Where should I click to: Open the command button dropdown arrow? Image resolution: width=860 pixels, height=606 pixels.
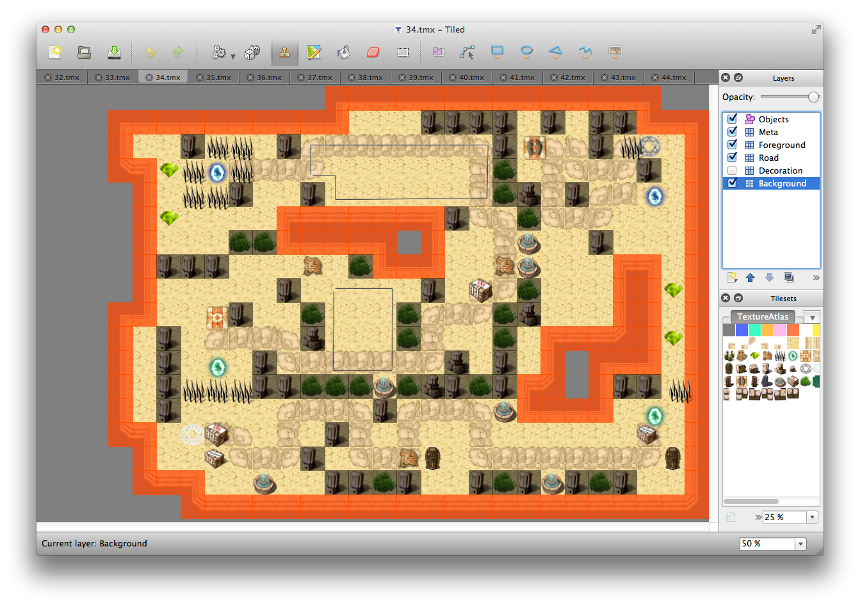[x=233, y=56]
